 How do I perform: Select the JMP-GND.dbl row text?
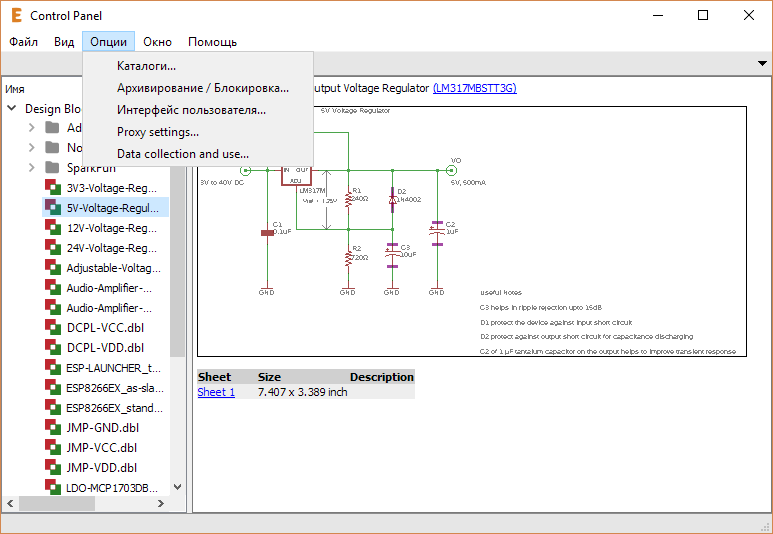click(x=103, y=427)
